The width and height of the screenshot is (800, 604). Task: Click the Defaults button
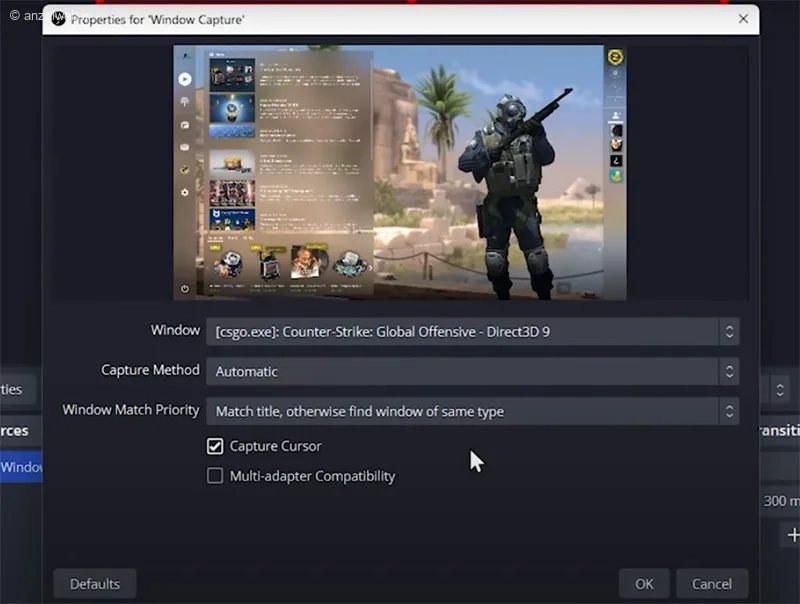click(x=95, y=584)
